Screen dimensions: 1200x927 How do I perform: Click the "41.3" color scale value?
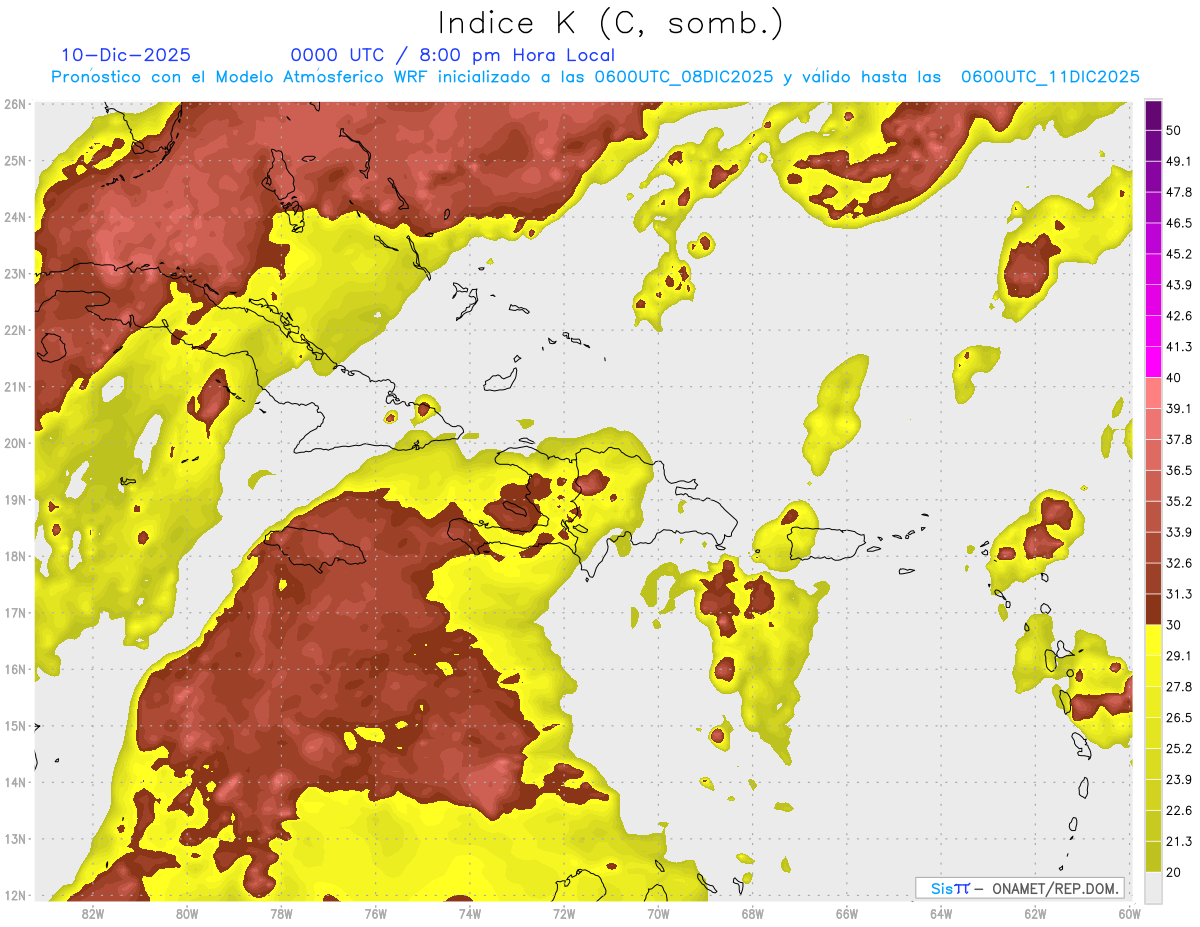point(1179,347)
